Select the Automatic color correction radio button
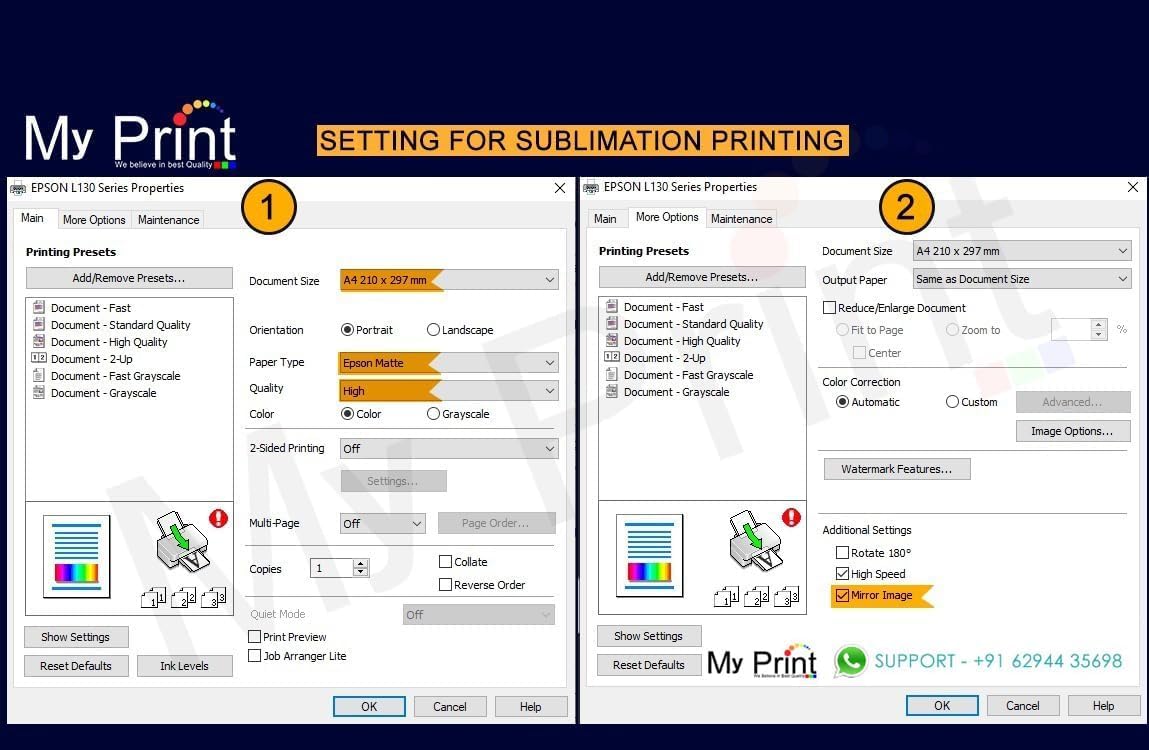 pos(843,402)
